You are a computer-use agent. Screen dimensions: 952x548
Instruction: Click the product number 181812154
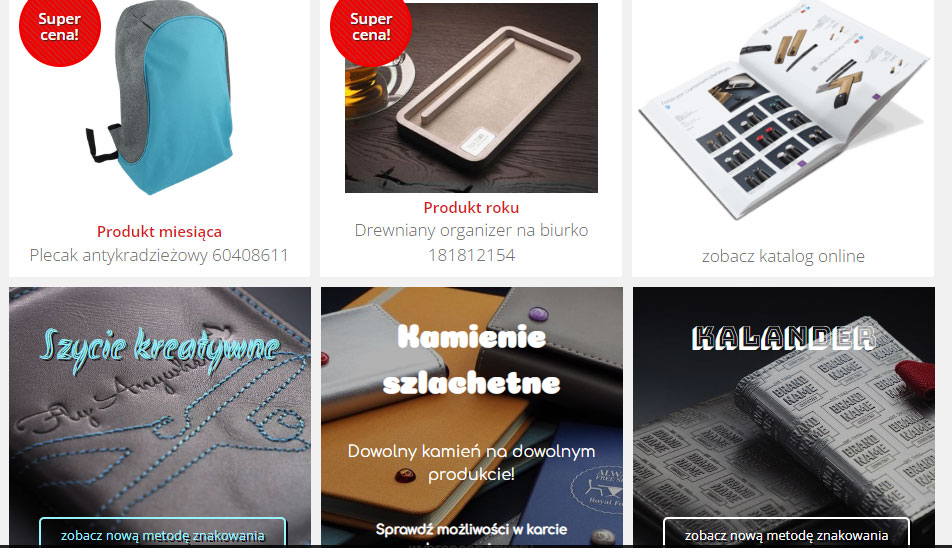point(471,255)
